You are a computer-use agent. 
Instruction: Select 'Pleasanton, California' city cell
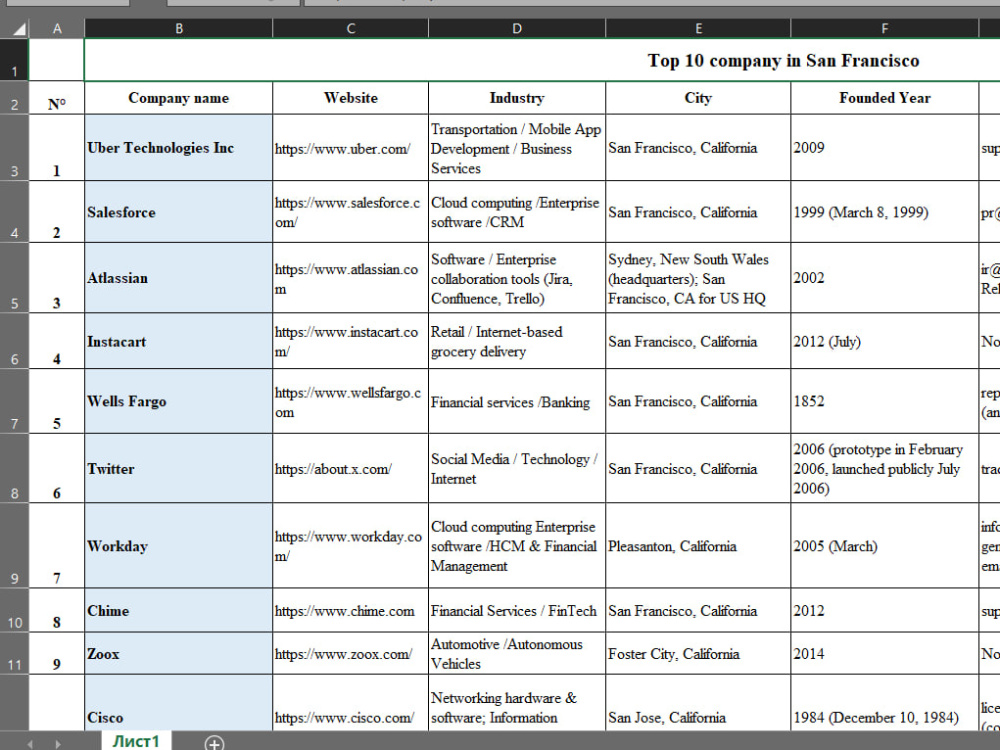pyautogui.click(x=698, y=545)
